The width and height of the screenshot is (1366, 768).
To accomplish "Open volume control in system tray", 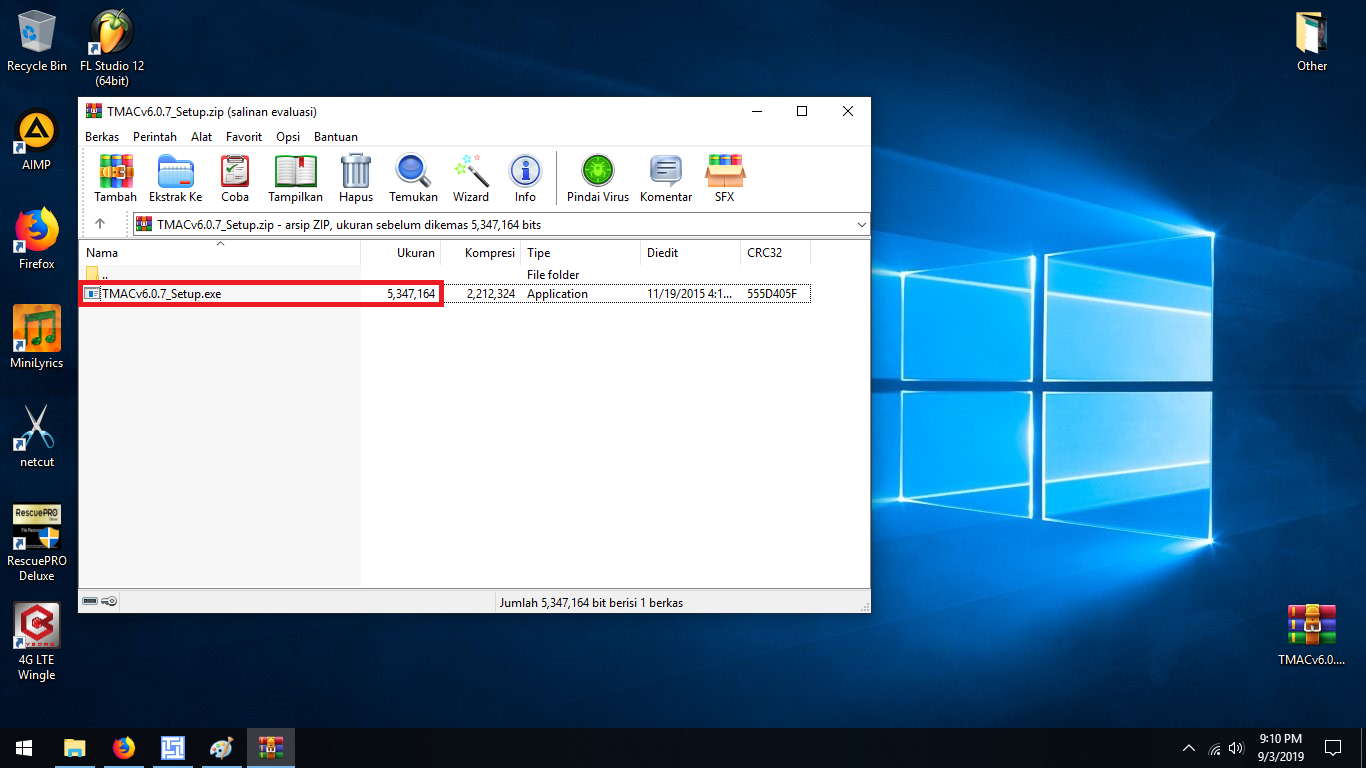I will point(1237,748).
